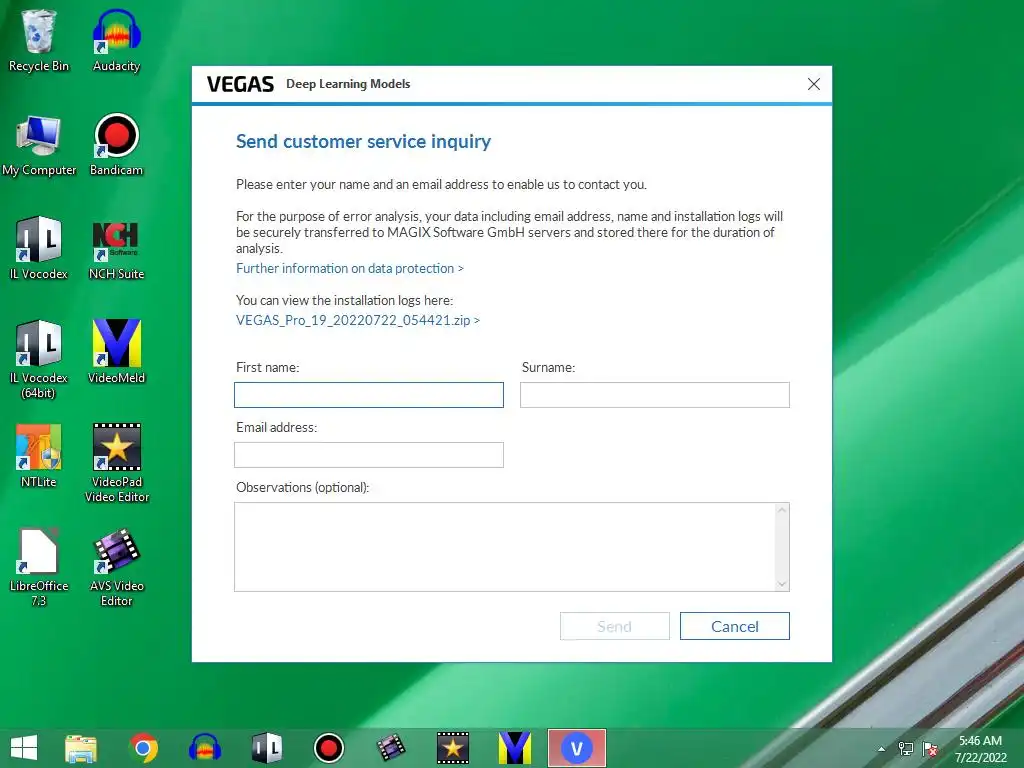
Task: Click the Observations text area
Action: [505, 547]
